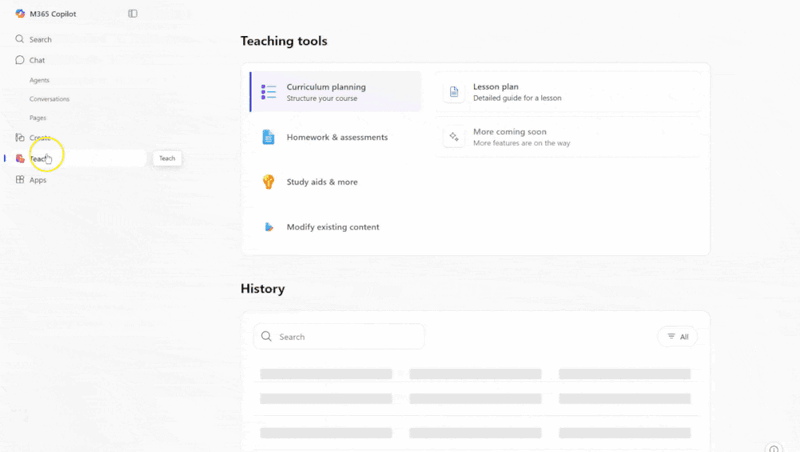Go to the Apps section
The width and height of the screenshot is (800, 452).
(x=38, y=180)
